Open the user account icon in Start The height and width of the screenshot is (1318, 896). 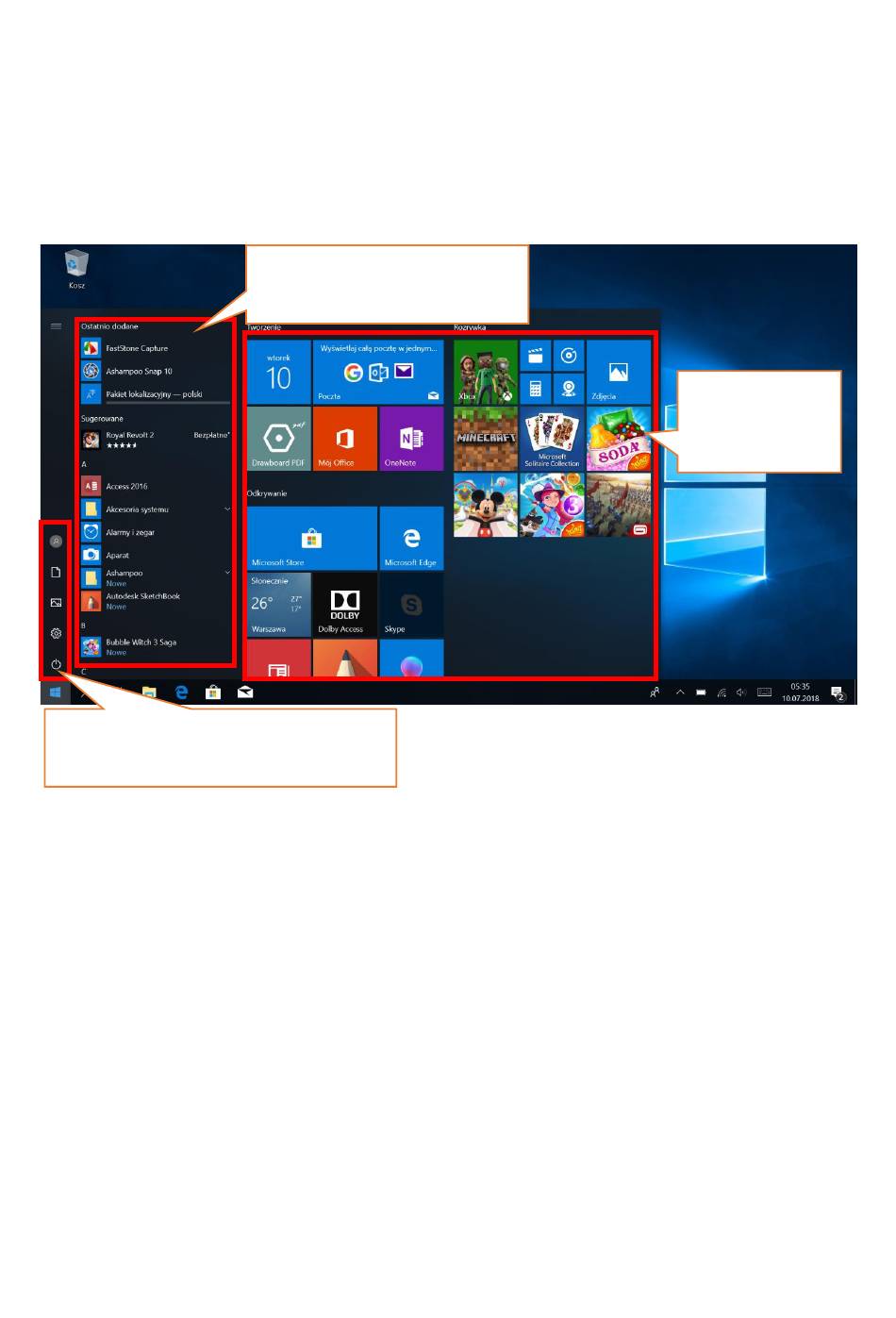pos(56,542)
